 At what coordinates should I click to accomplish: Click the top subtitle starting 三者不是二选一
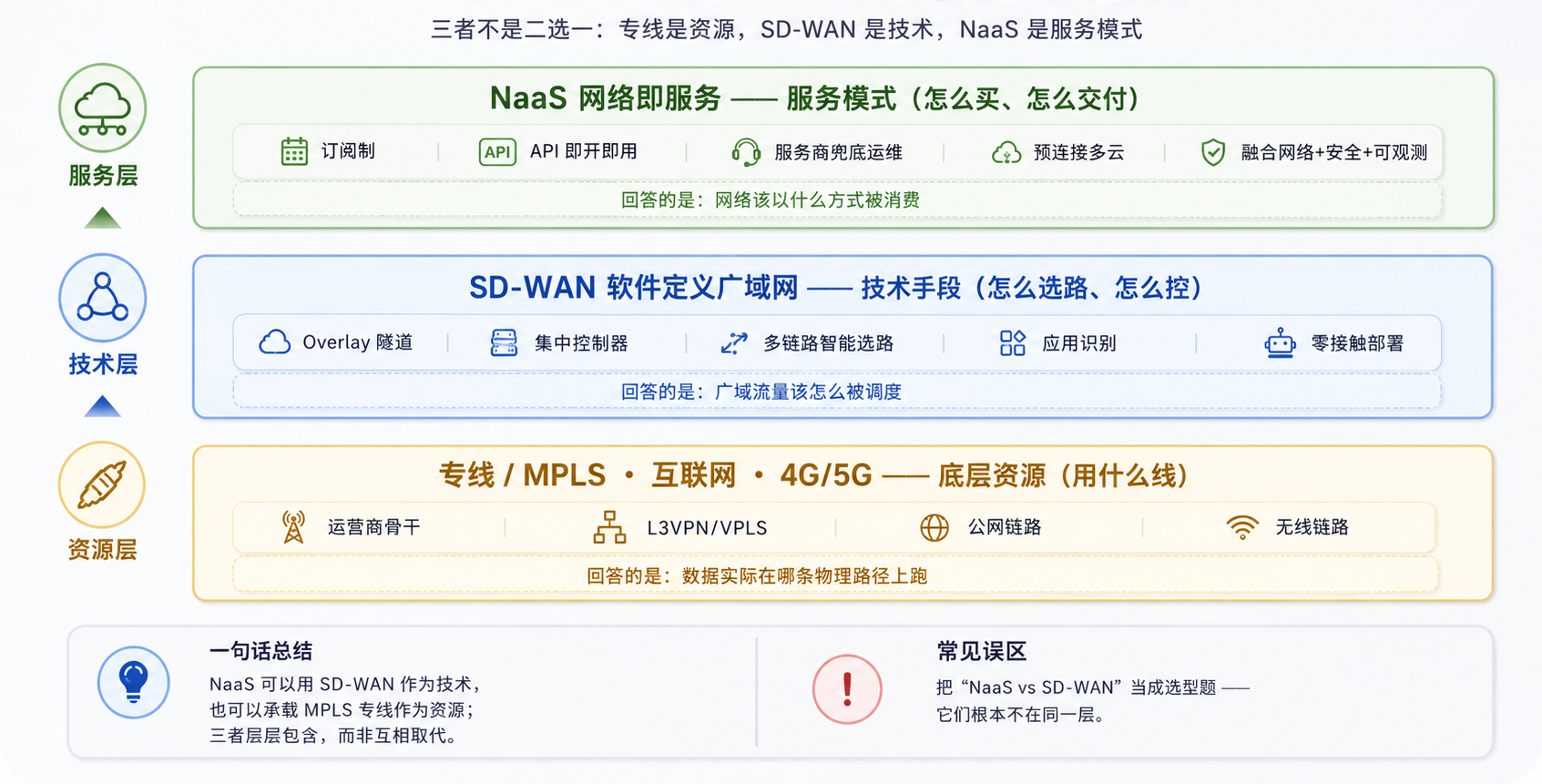coord(786,29)
